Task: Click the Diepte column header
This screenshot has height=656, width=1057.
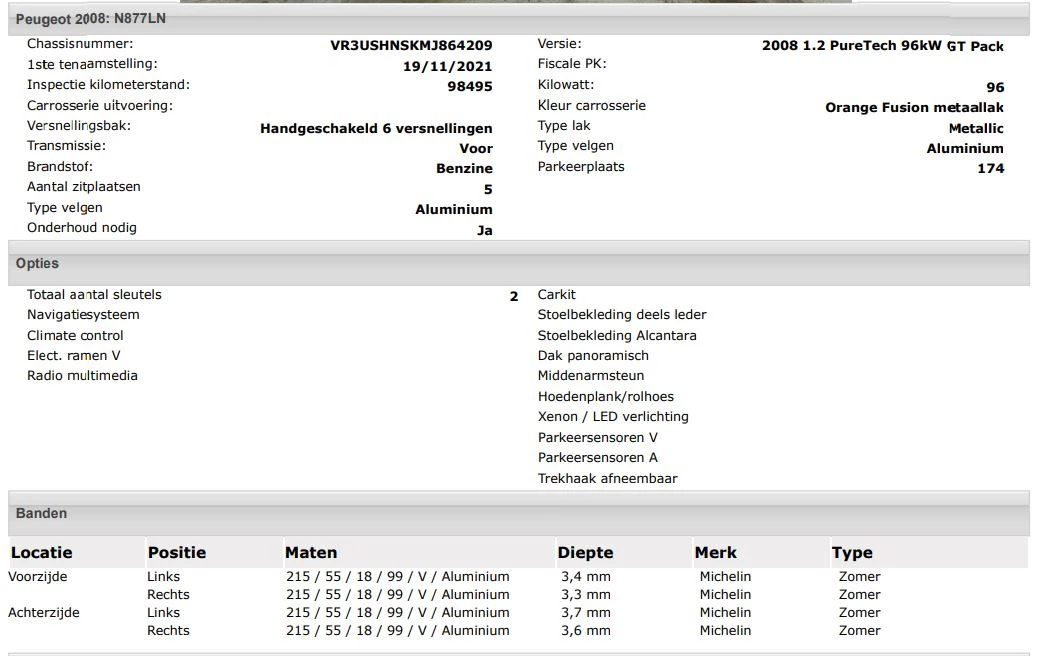Action: click(585, 553)
